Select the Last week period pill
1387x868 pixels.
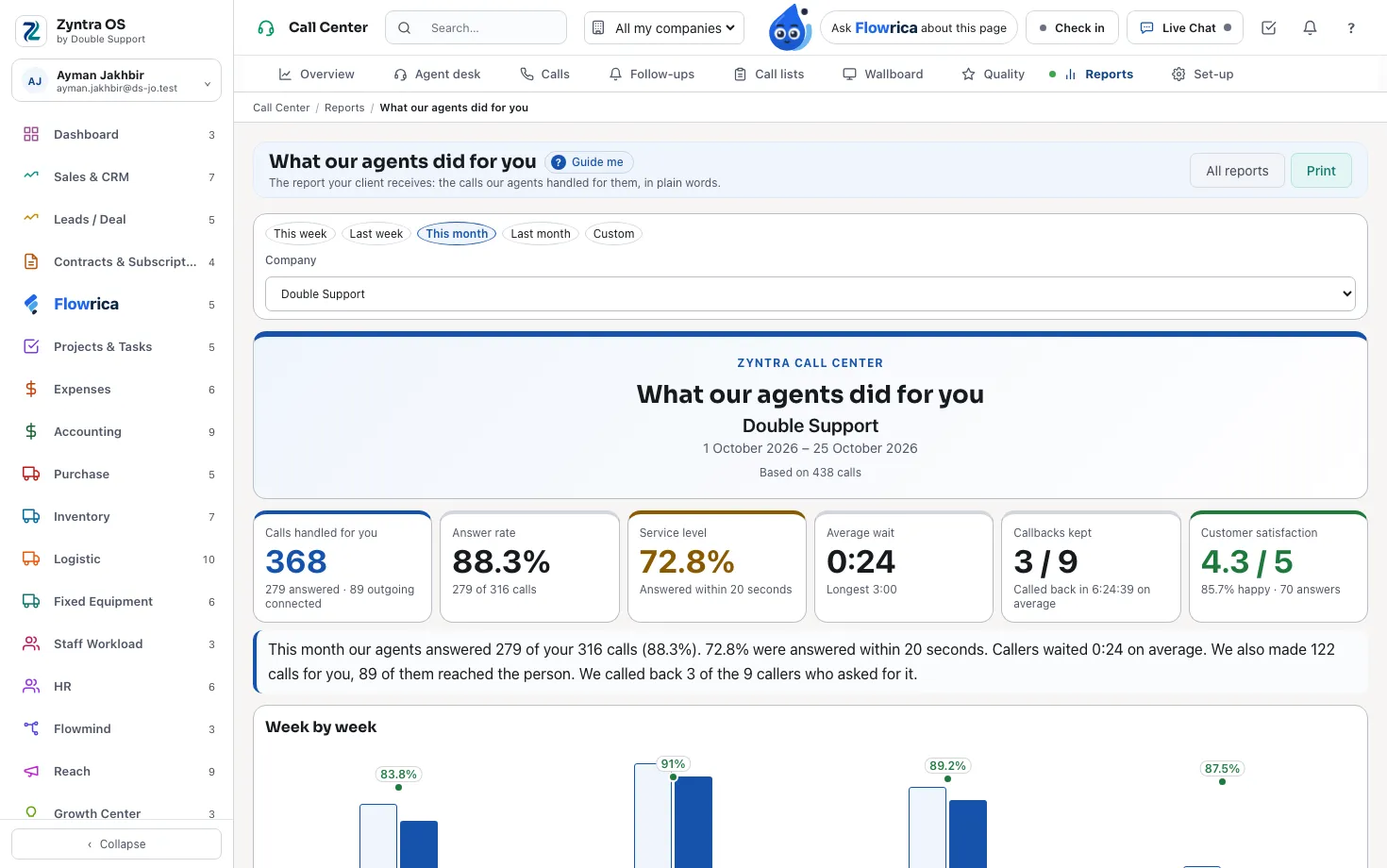pyautogui.click(x=376, y=234)
